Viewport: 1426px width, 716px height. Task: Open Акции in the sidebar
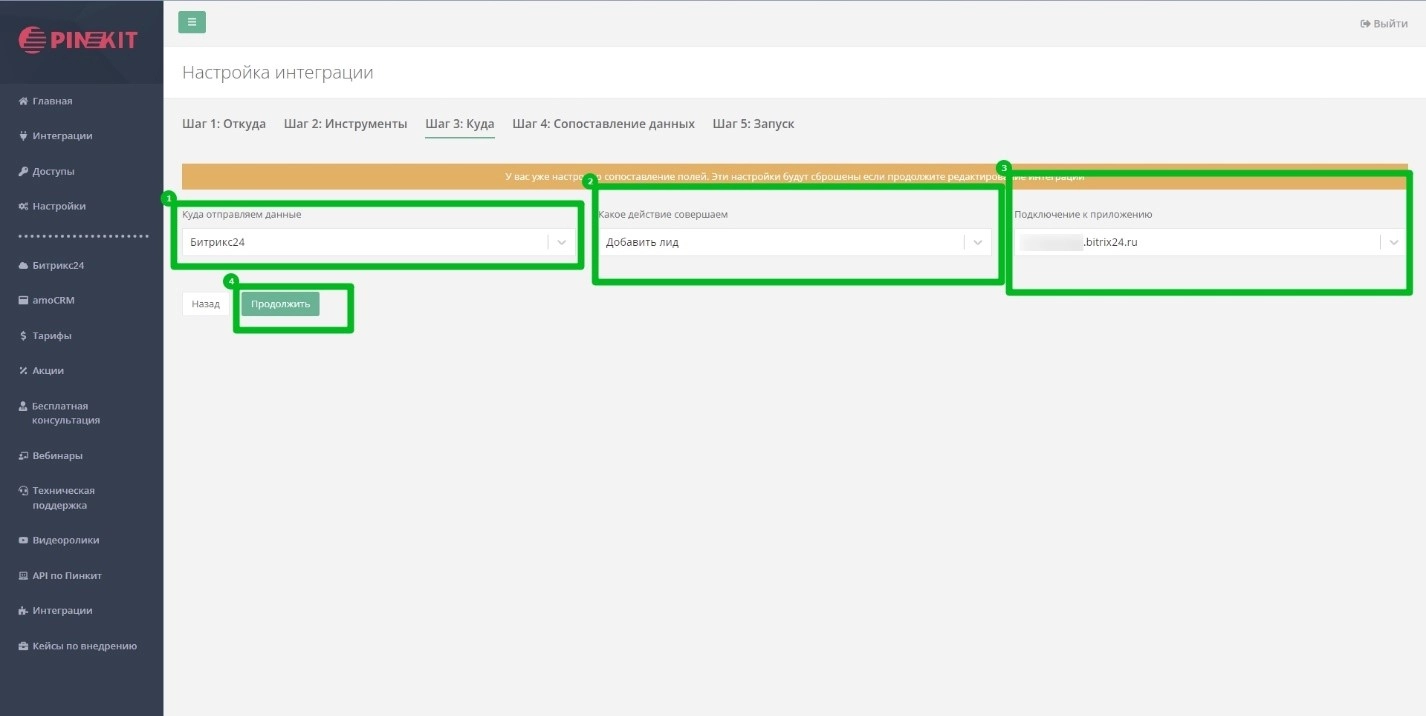tap(48, 371)
